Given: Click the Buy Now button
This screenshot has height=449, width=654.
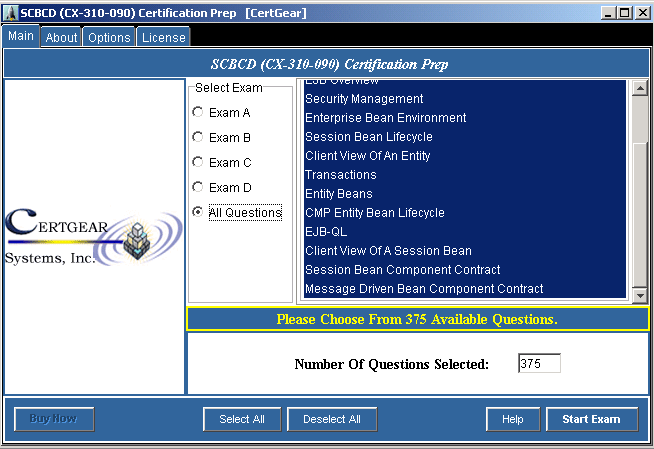Looking at the screenshot, I should (54, 419).
